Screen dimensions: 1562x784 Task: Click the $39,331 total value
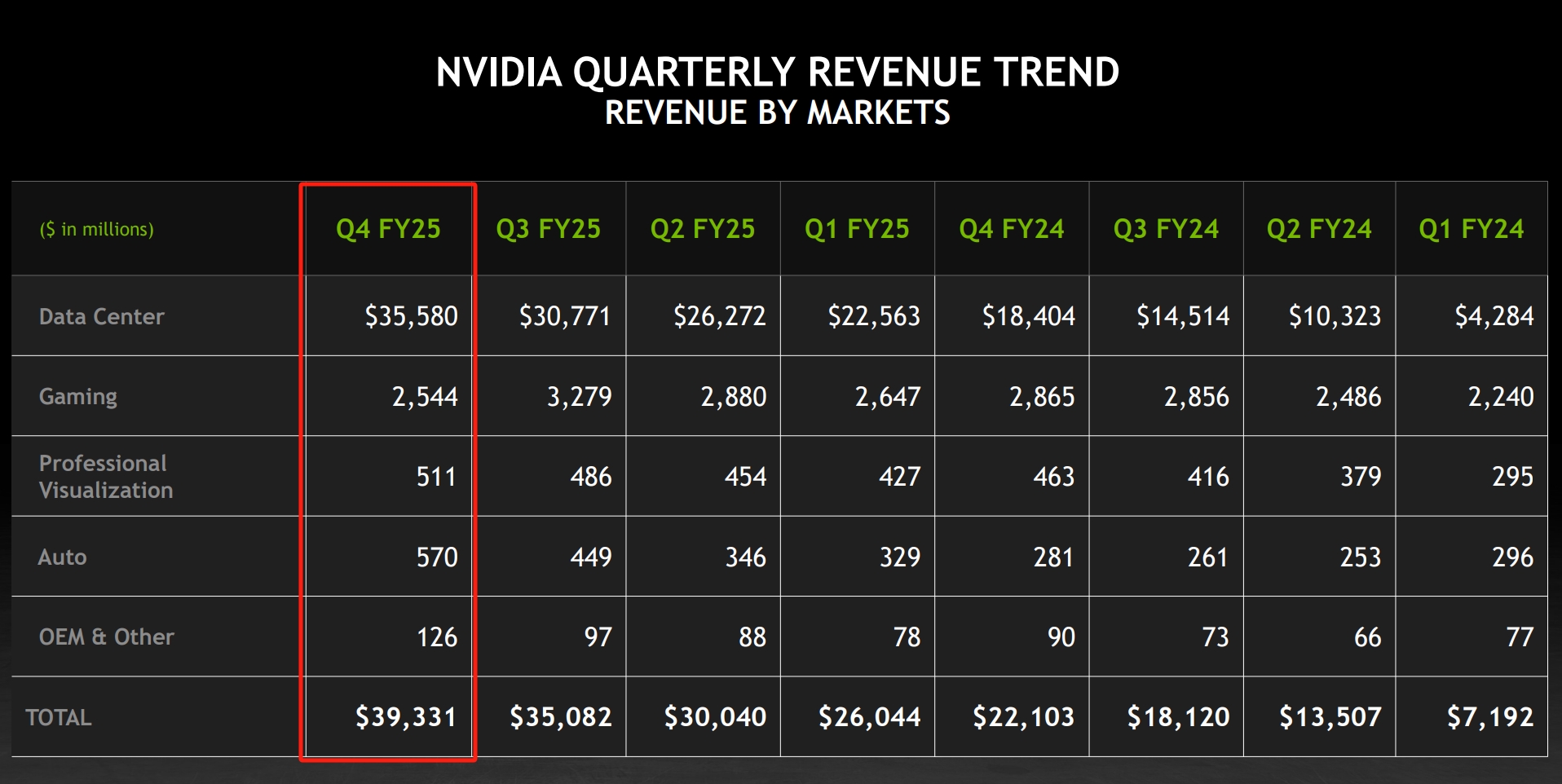pos(406,717)
